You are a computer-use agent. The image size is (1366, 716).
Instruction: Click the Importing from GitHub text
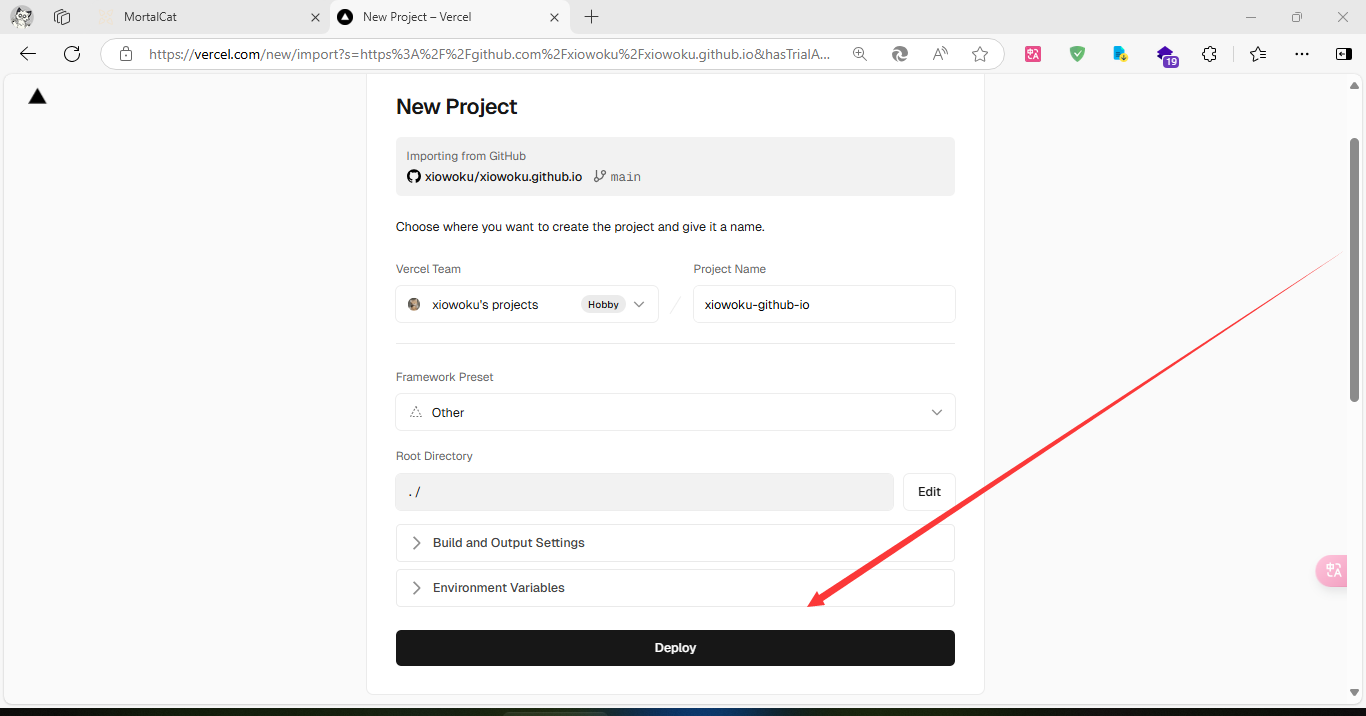point(466,156)
